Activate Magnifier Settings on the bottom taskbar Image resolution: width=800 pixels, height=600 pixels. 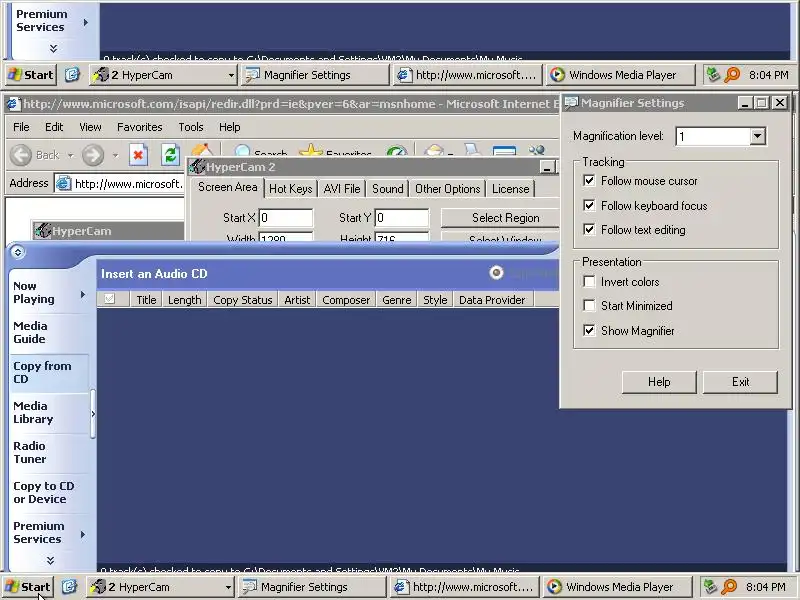pos(312,587)
